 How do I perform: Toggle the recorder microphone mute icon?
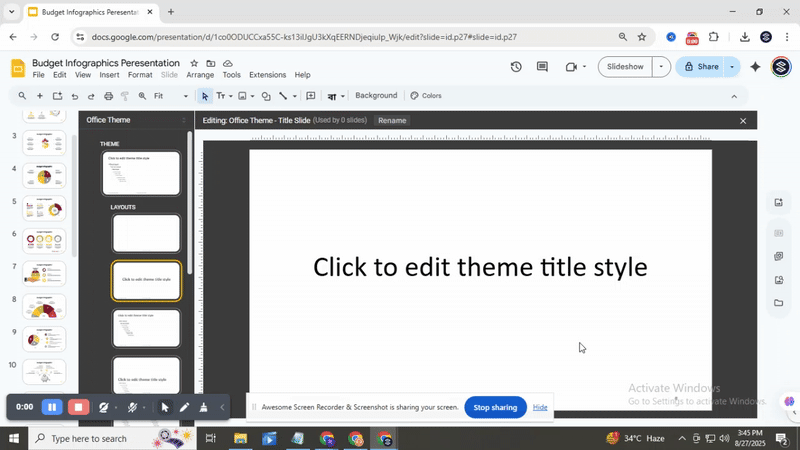coord(132,407)
